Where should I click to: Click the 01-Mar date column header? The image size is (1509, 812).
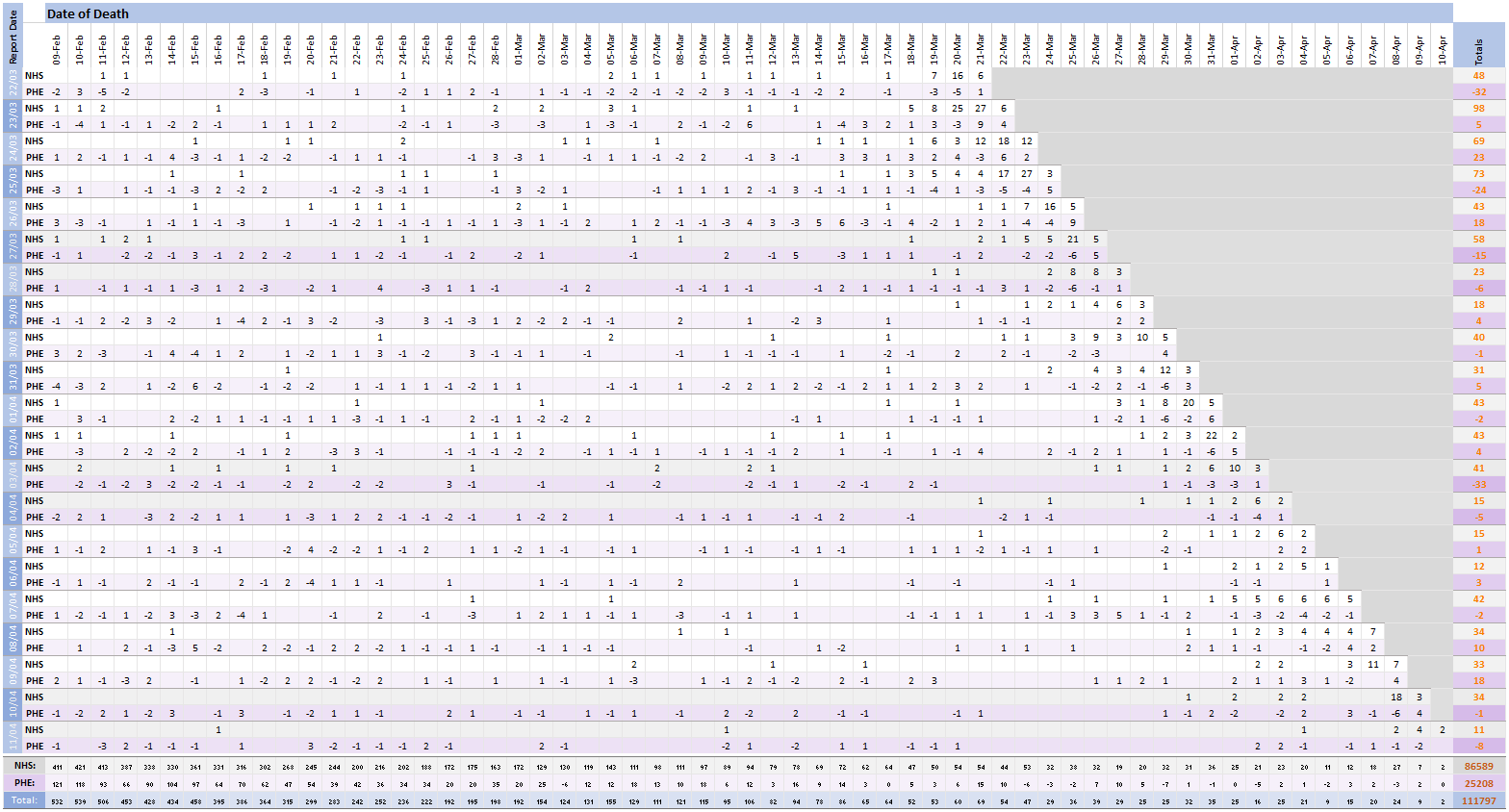tap(519, 48)
